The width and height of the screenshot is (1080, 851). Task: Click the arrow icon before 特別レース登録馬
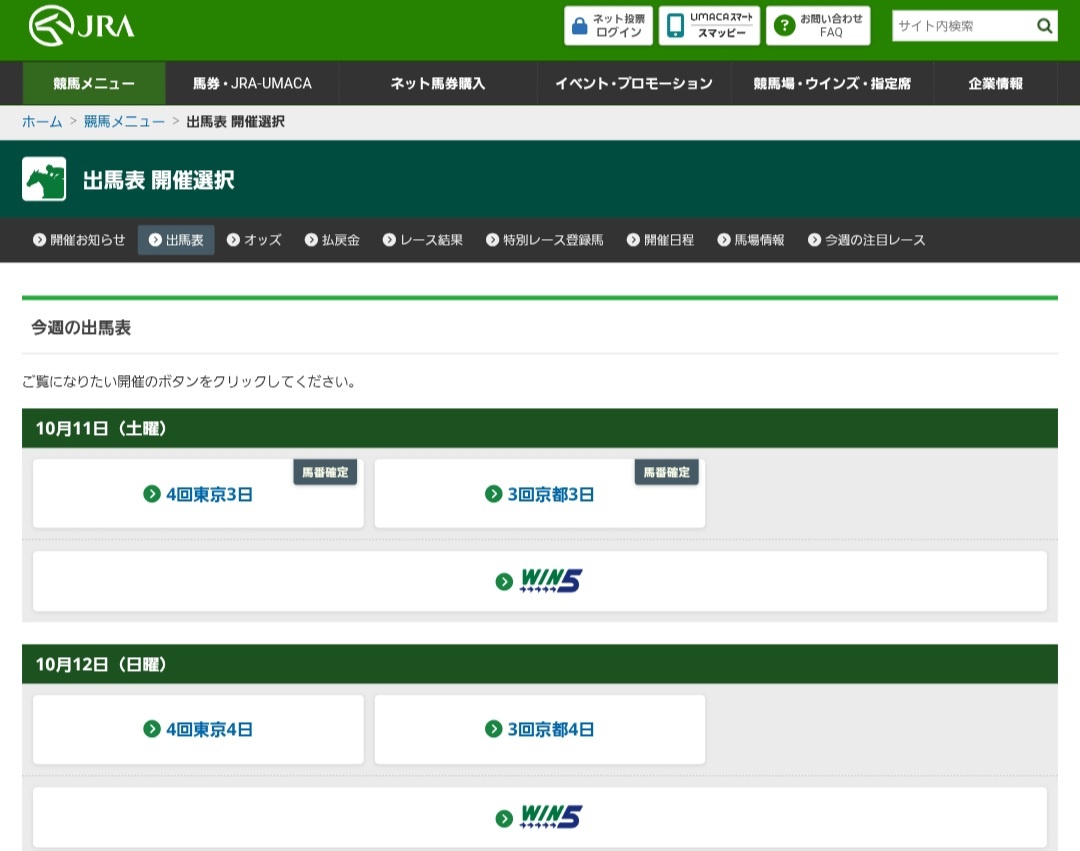click(x=492, y=240)
